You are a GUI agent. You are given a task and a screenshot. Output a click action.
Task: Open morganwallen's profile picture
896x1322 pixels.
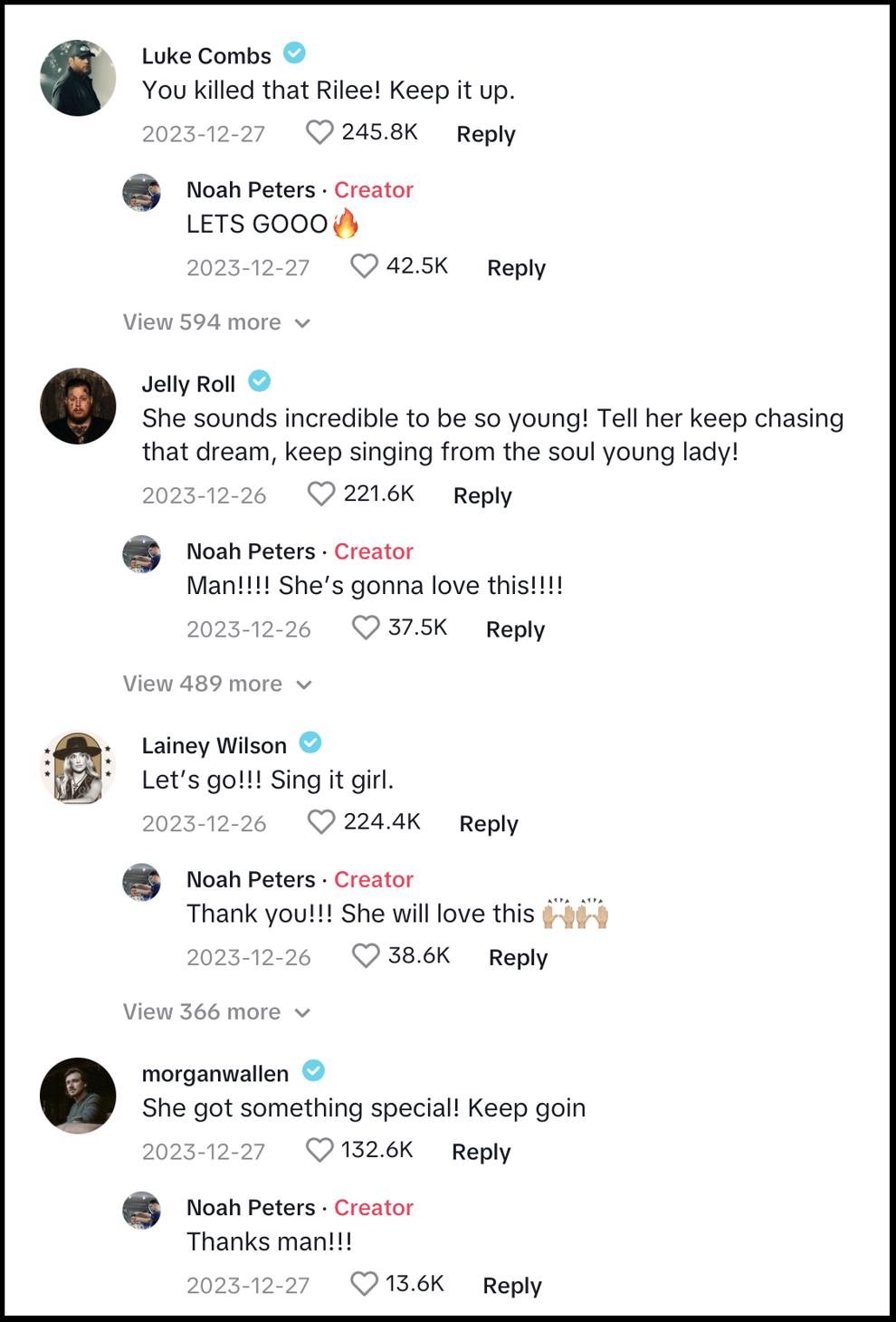pyautogui.click(x=78, y=1096)
